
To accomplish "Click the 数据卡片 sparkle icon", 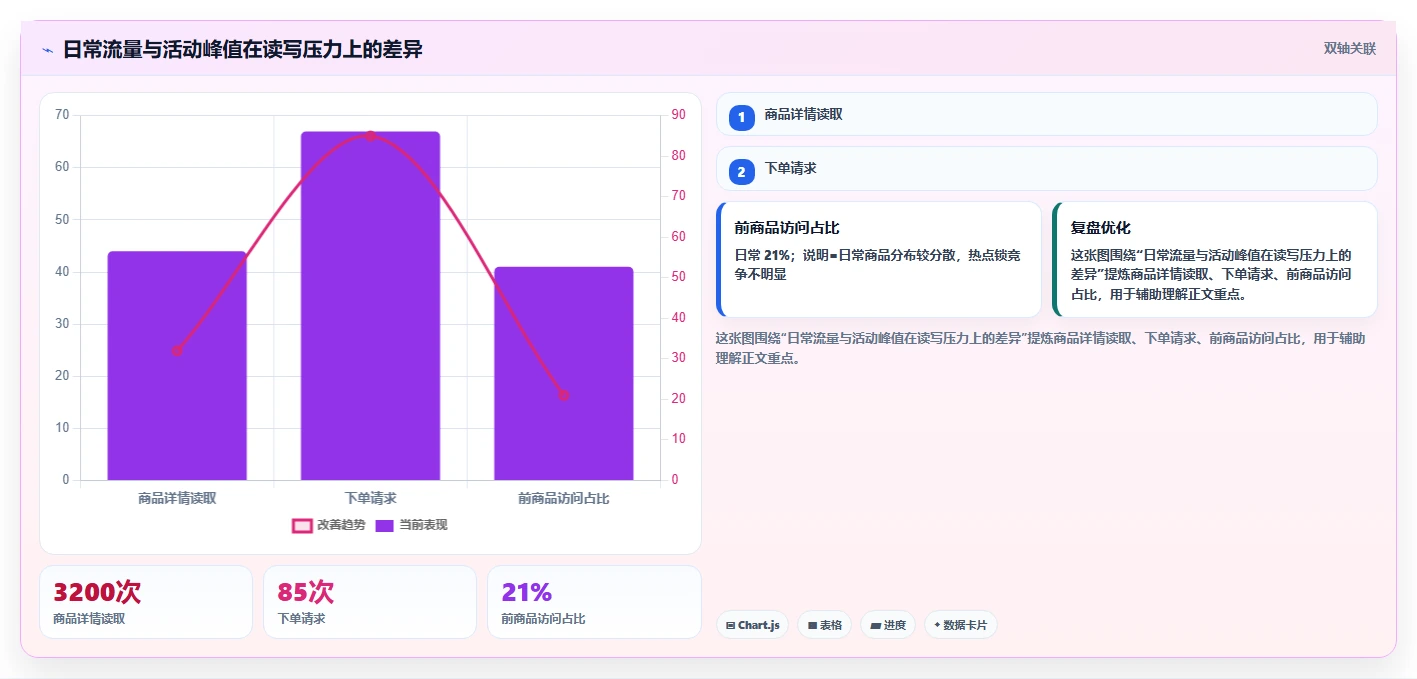I will click(937, 626).
